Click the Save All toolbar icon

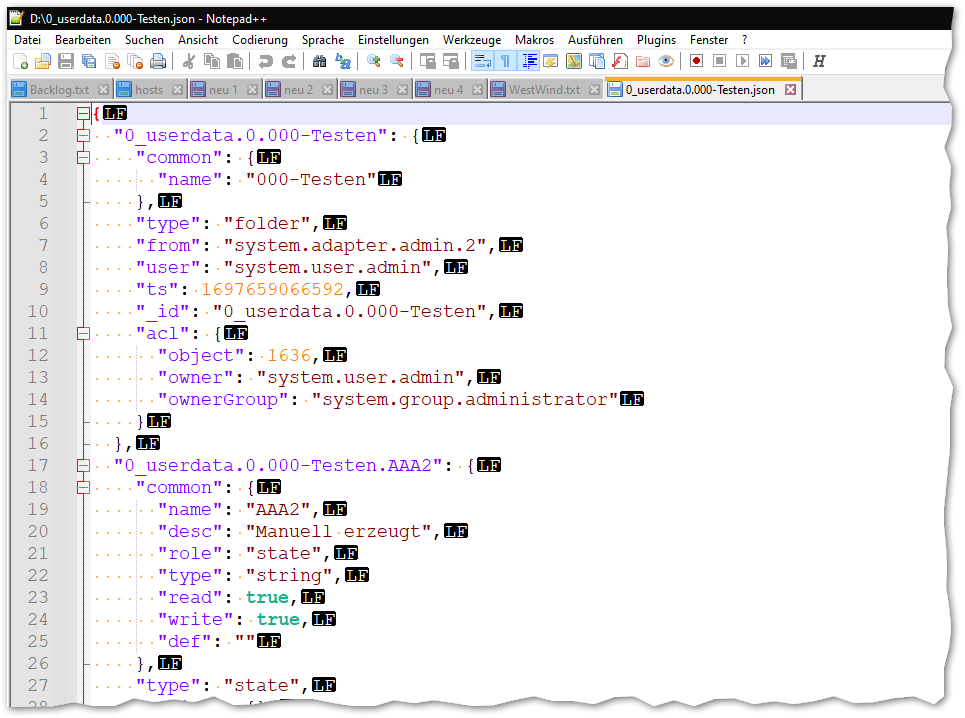(x=89, y=62)
